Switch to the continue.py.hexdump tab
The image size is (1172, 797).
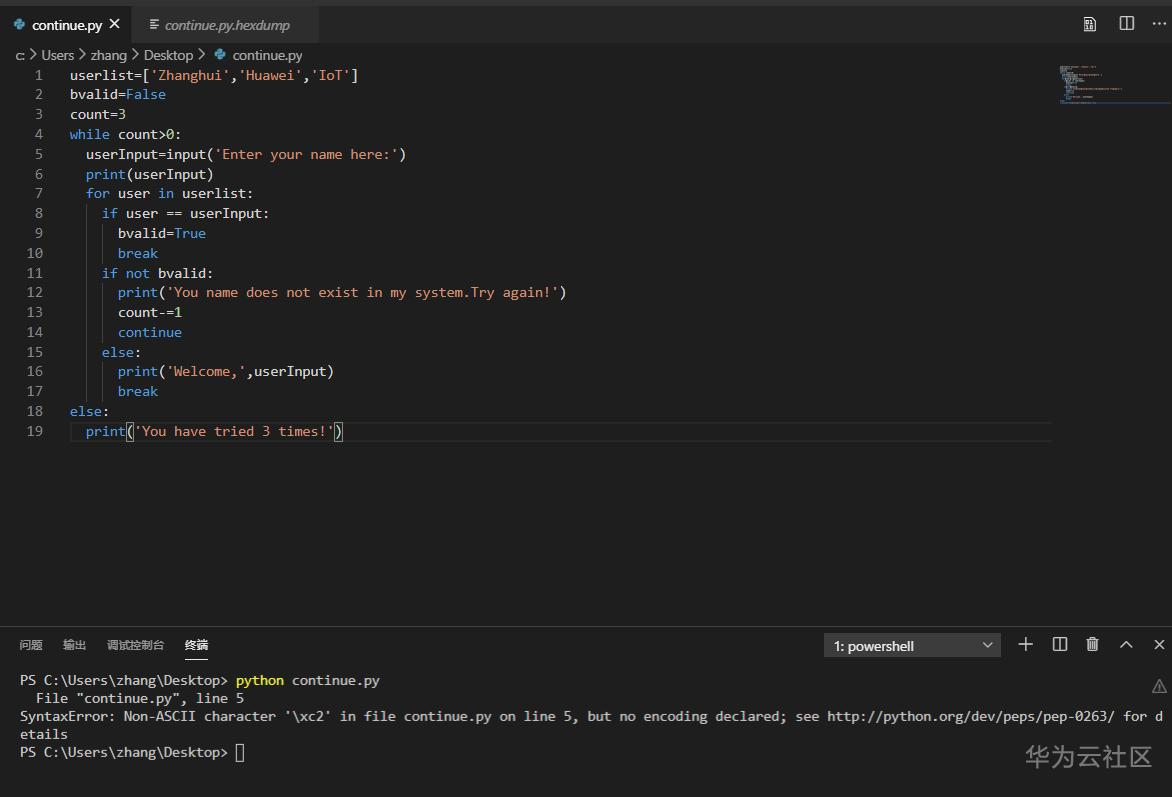[226, 25]
